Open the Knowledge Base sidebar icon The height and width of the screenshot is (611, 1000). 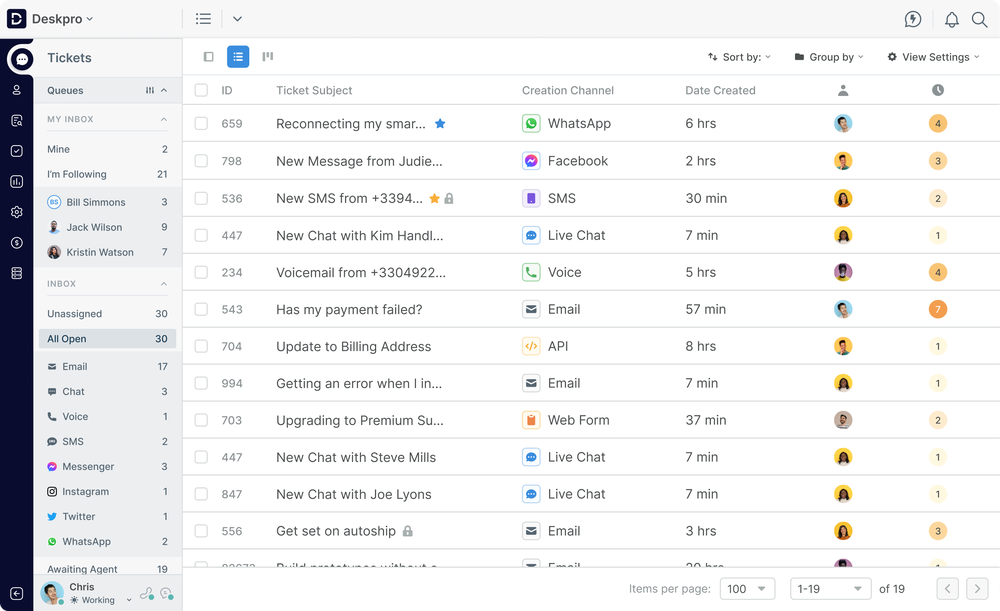coord(16,120)
